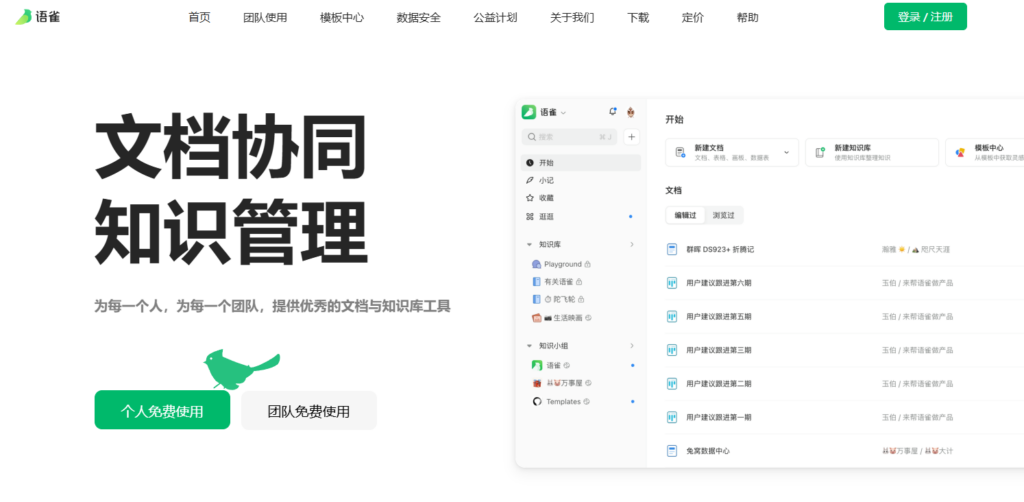Open the 语雀 workspace switcher chevron in preview
The width and height of the screenshot is (1024, 502).
tap(564, 113)
